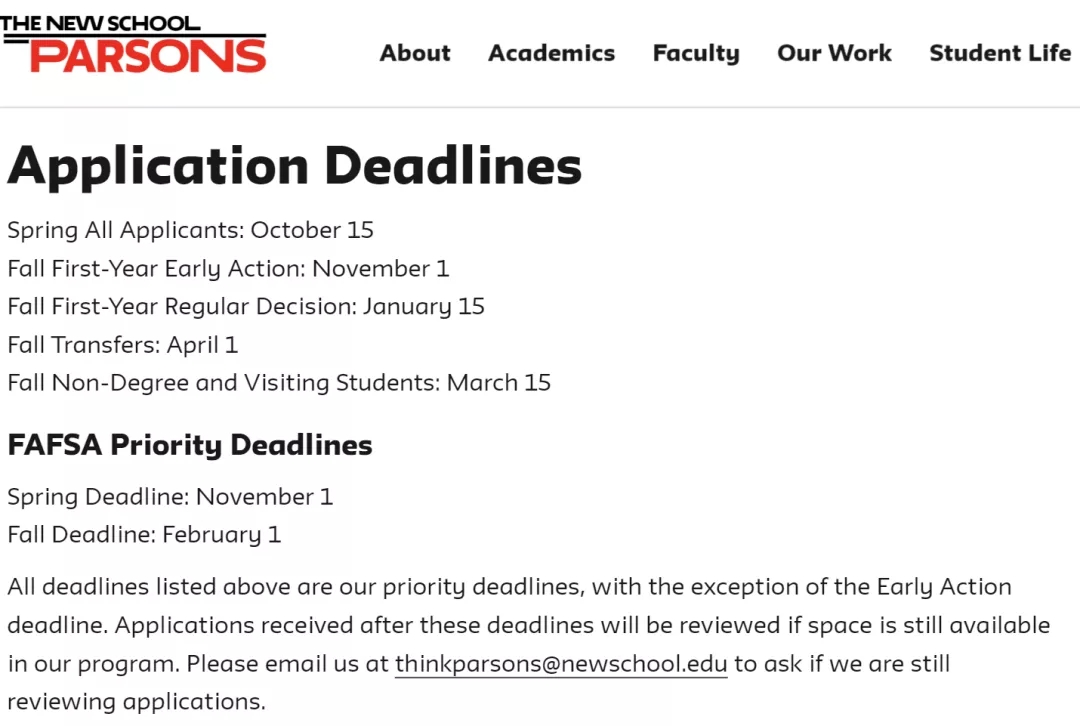The height and width of the screenshot is (726, 1080).
Task: Click the sentence starting 'Applications received after'
Action: 580,626
